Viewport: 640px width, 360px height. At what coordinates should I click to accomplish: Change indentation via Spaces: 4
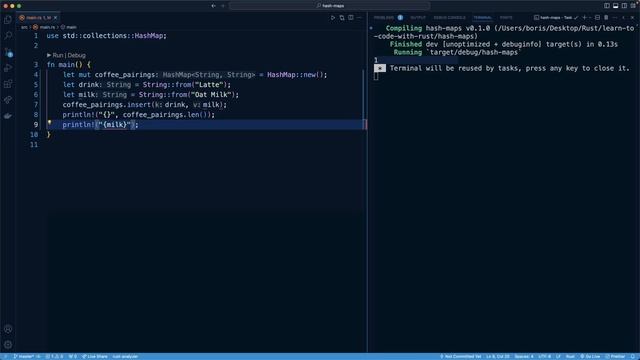click(524, 356)
